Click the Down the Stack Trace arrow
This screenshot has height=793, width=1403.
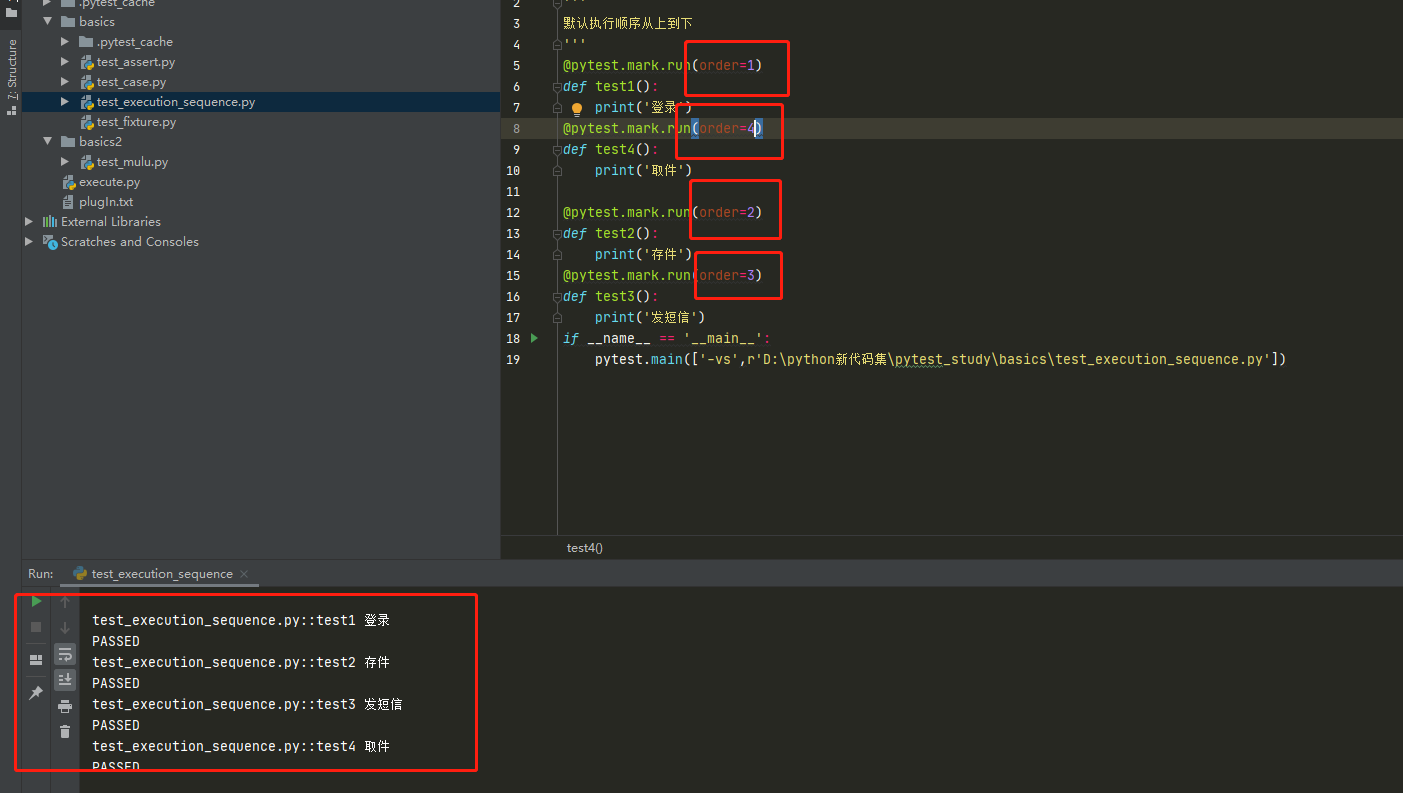[x=65, y=628]
